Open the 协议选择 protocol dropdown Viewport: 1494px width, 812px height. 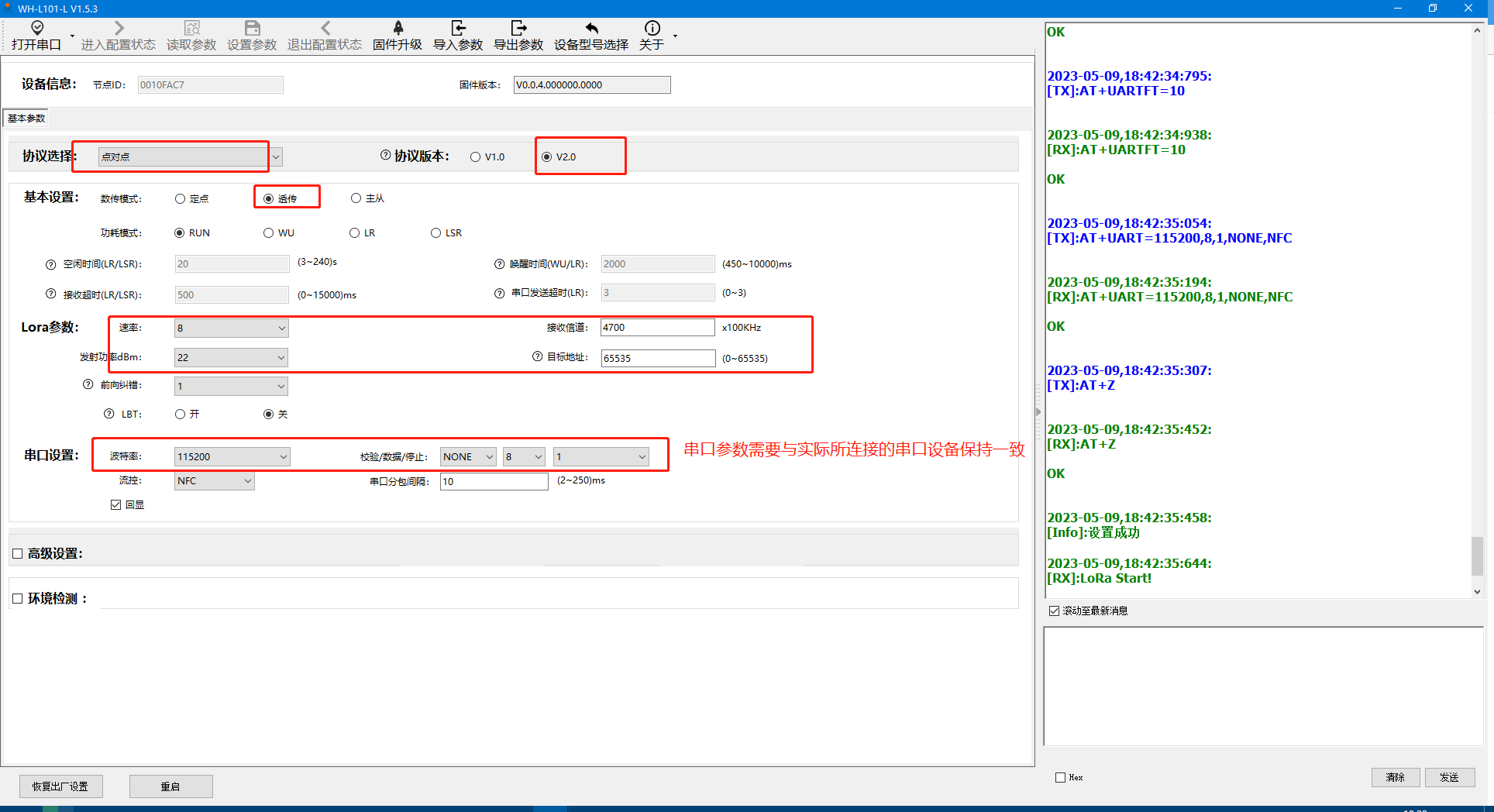(276, 157)
